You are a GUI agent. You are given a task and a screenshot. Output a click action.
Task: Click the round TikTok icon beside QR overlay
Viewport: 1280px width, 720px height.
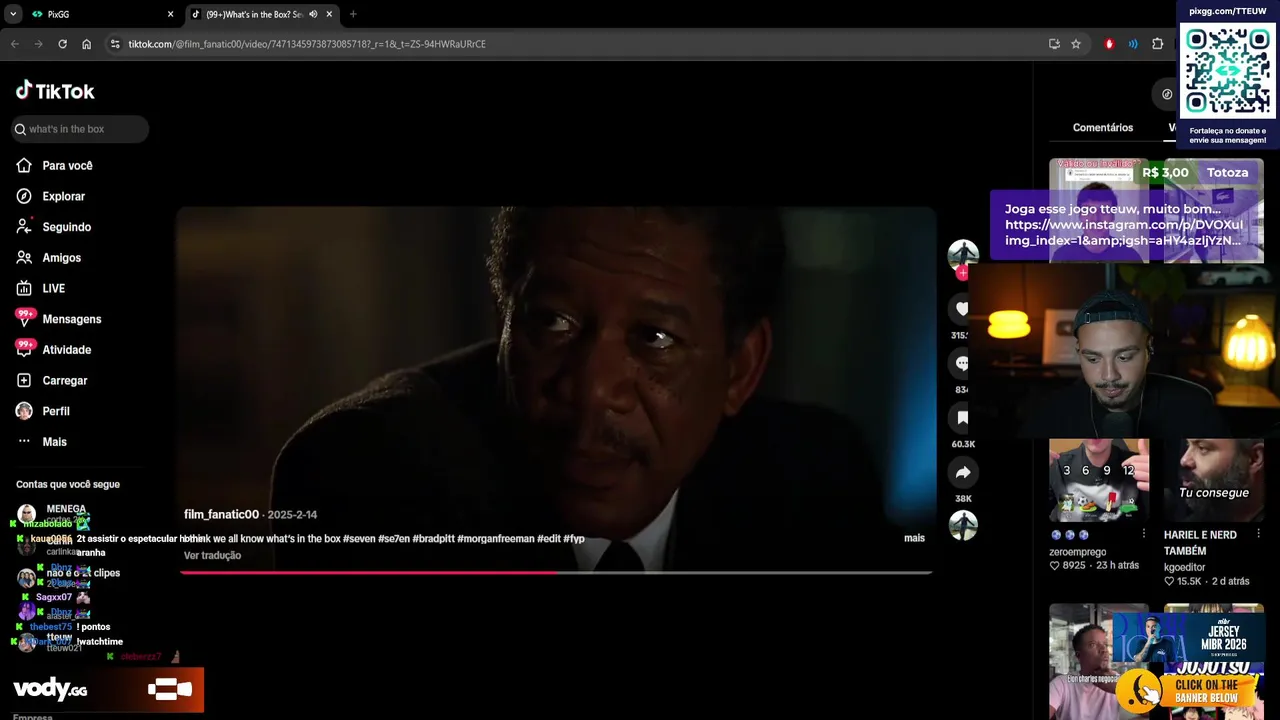tap(1166, 94)
